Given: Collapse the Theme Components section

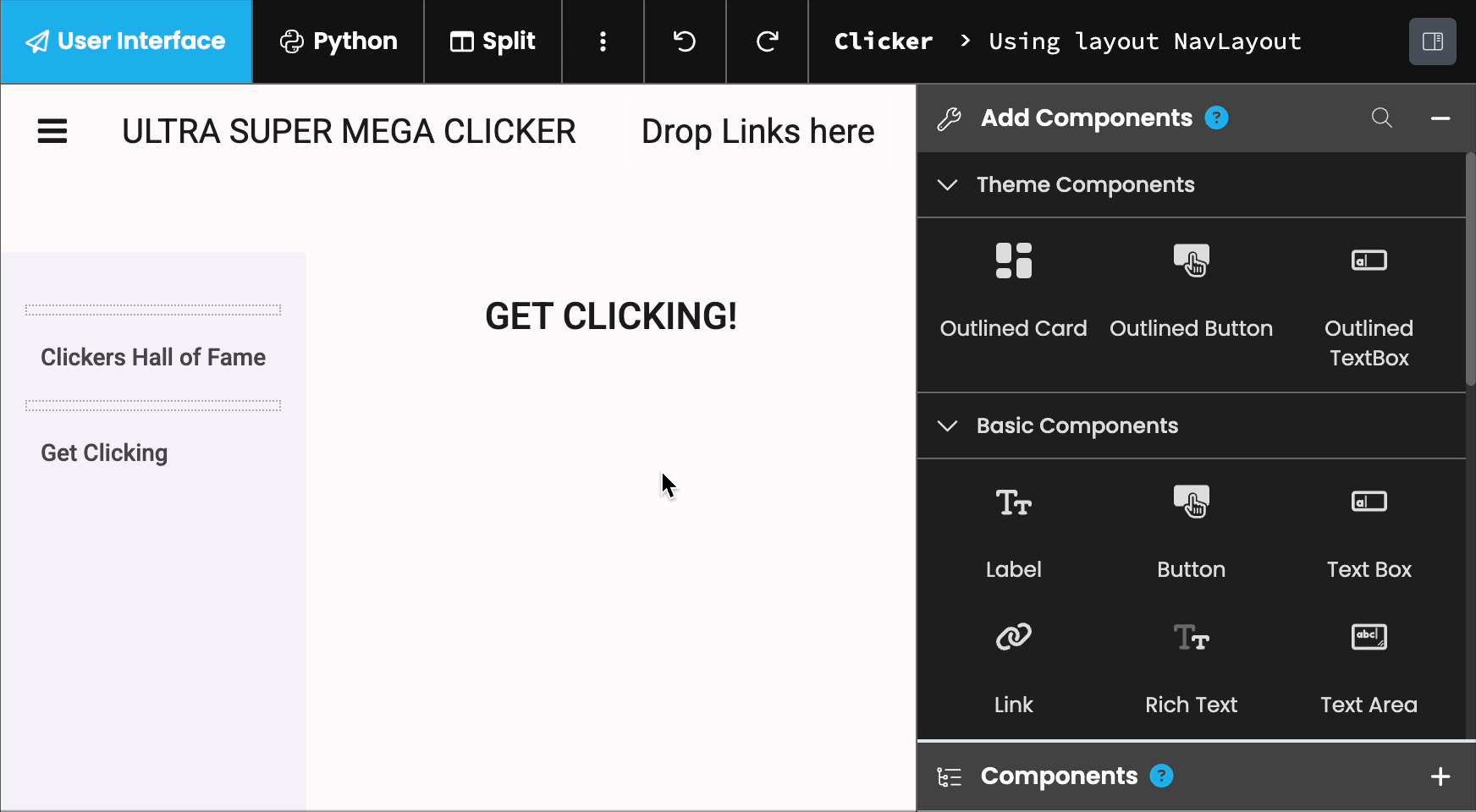Looking at the screenshot, I should click(x=948, y=185).
